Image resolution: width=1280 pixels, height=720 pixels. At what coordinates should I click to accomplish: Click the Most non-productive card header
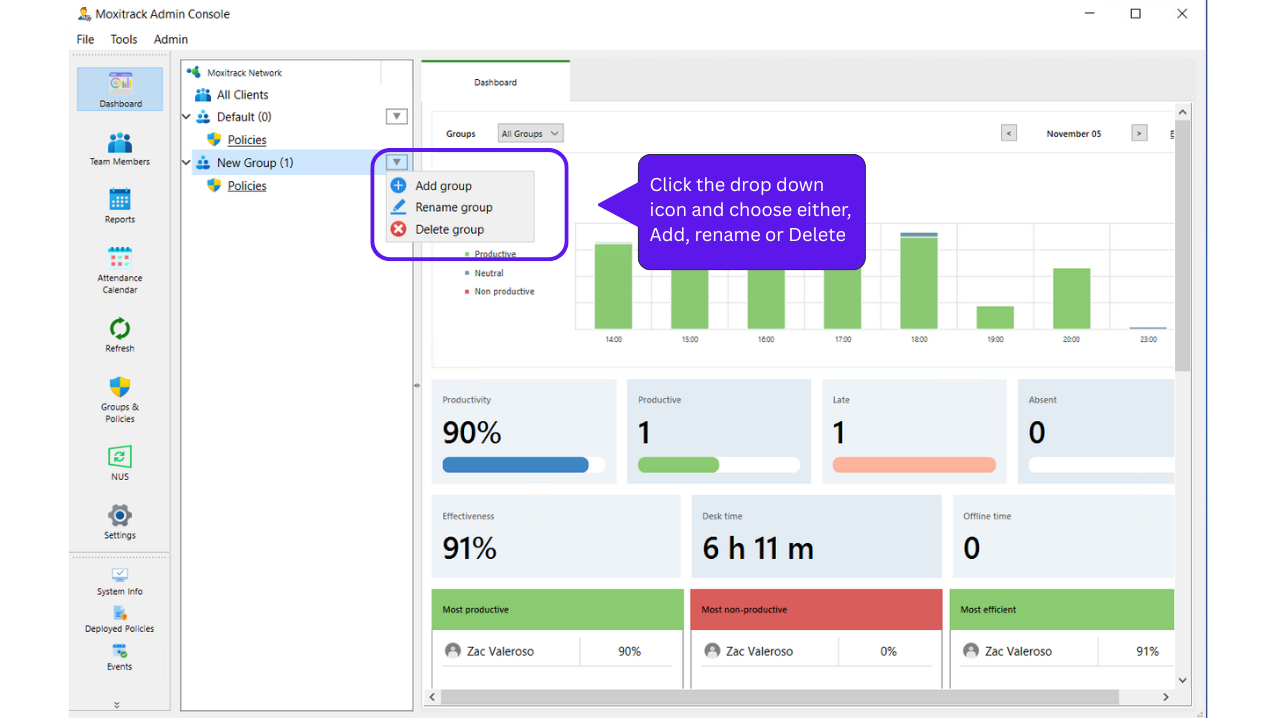(816, 609)
